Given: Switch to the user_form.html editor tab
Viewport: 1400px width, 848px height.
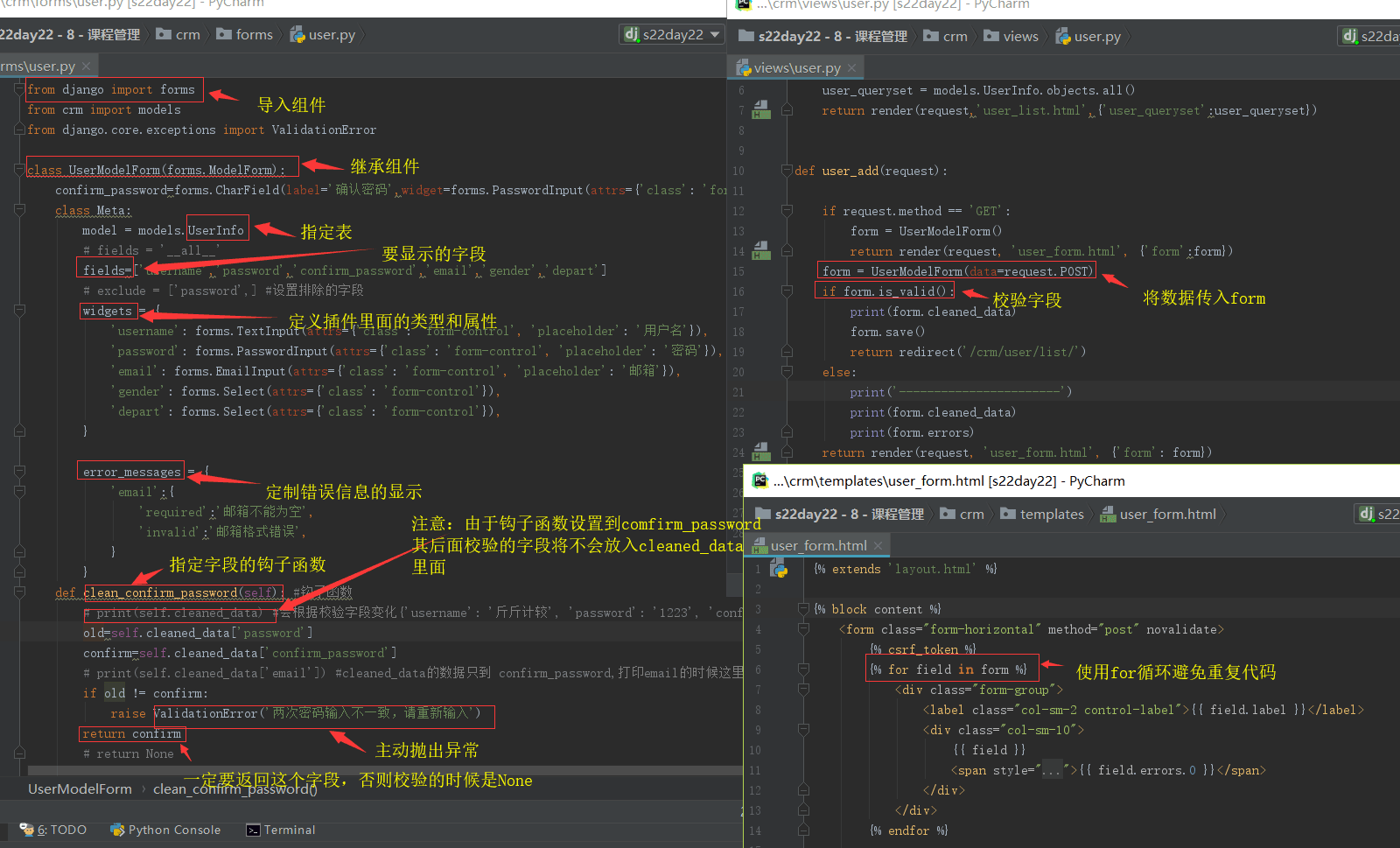Looking at the screenshot, I should point(818,545).
